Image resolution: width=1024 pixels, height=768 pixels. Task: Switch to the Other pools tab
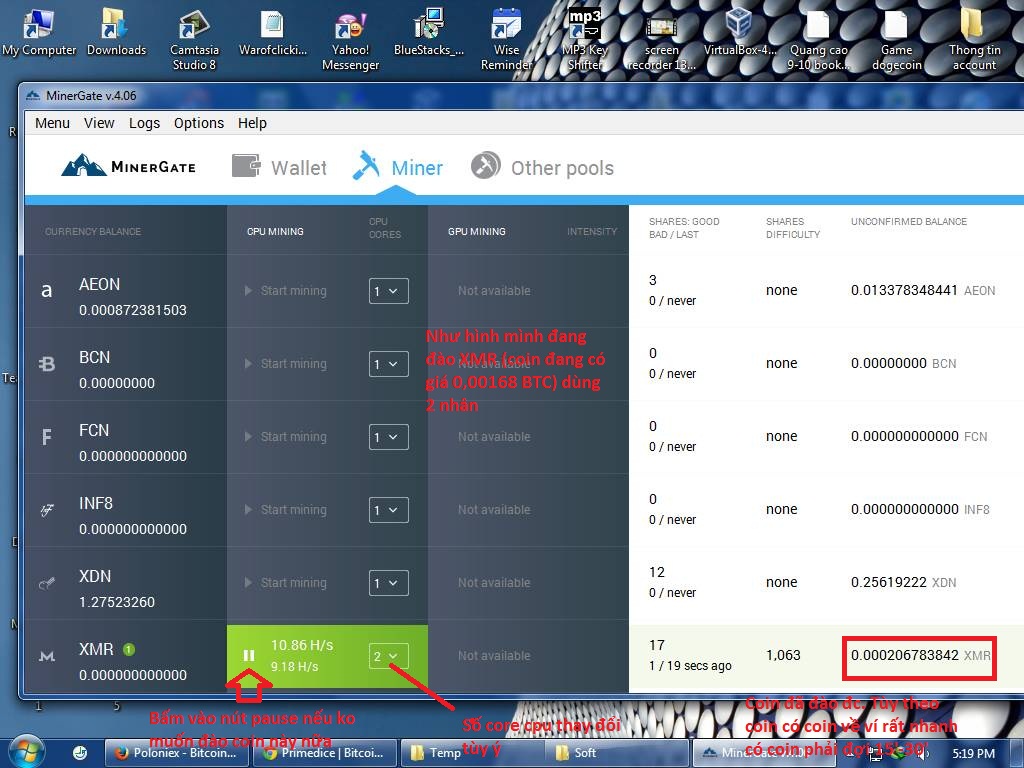(543, 167)
